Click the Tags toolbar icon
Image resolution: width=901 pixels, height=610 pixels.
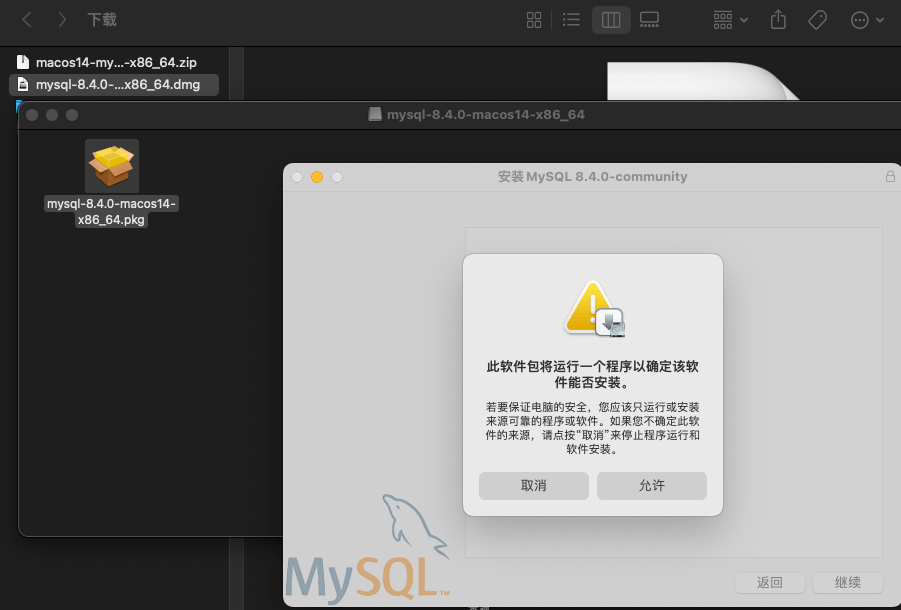coord(817,20)
